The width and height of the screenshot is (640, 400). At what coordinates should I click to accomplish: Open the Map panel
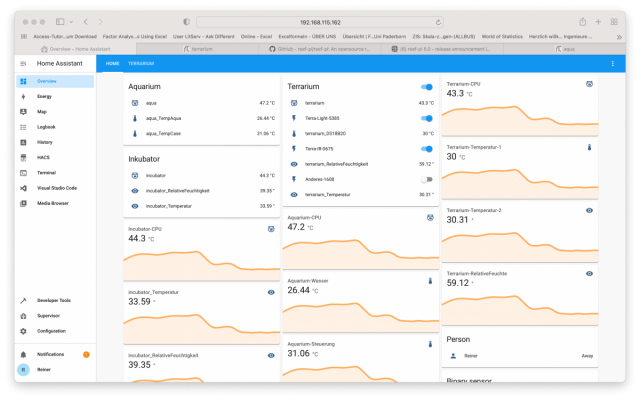tap(55, 111)
